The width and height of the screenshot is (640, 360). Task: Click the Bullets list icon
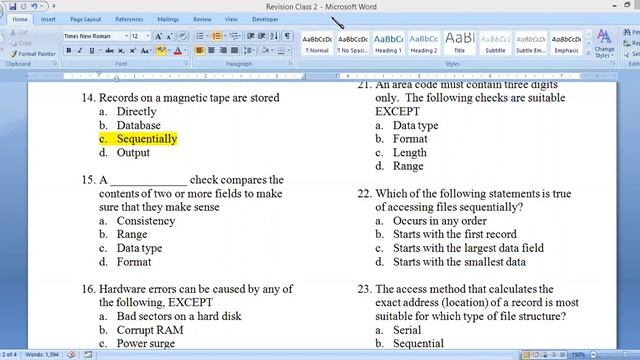click(199, 36)
